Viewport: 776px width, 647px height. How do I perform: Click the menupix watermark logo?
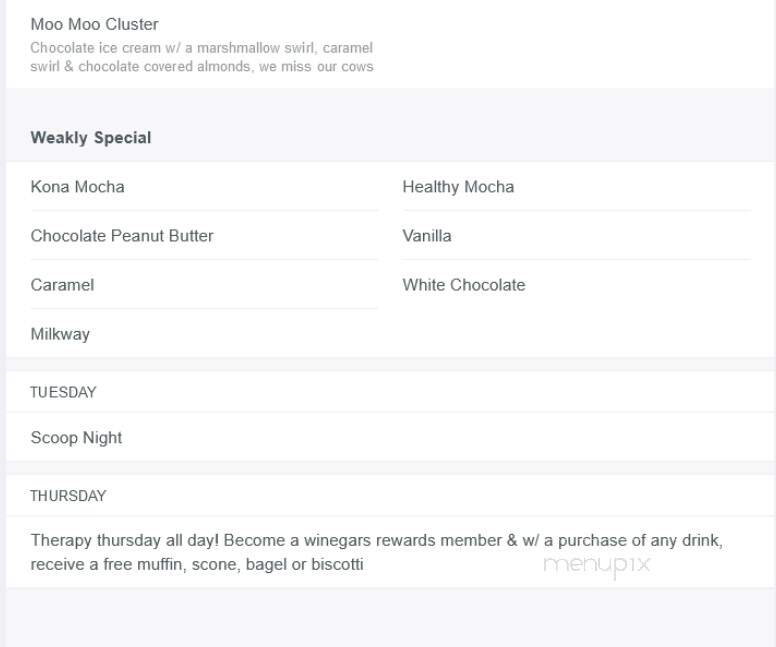[597, 565]
